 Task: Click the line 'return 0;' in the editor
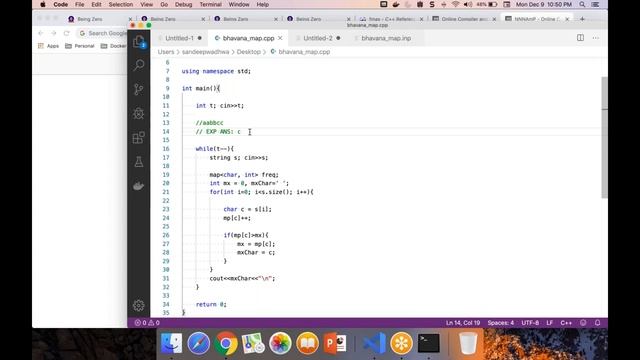(x=211, y=304)
